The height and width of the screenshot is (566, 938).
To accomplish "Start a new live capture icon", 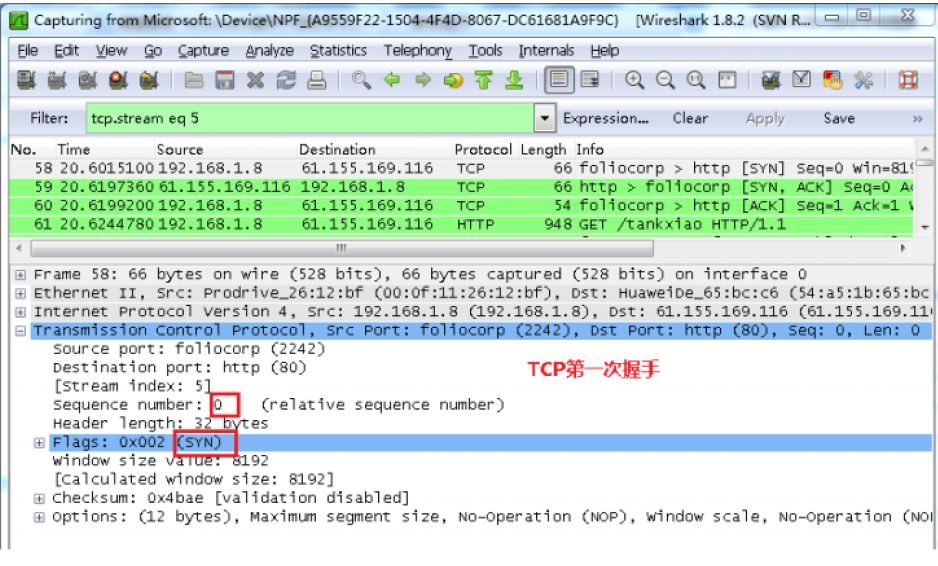I will [87, 80].
